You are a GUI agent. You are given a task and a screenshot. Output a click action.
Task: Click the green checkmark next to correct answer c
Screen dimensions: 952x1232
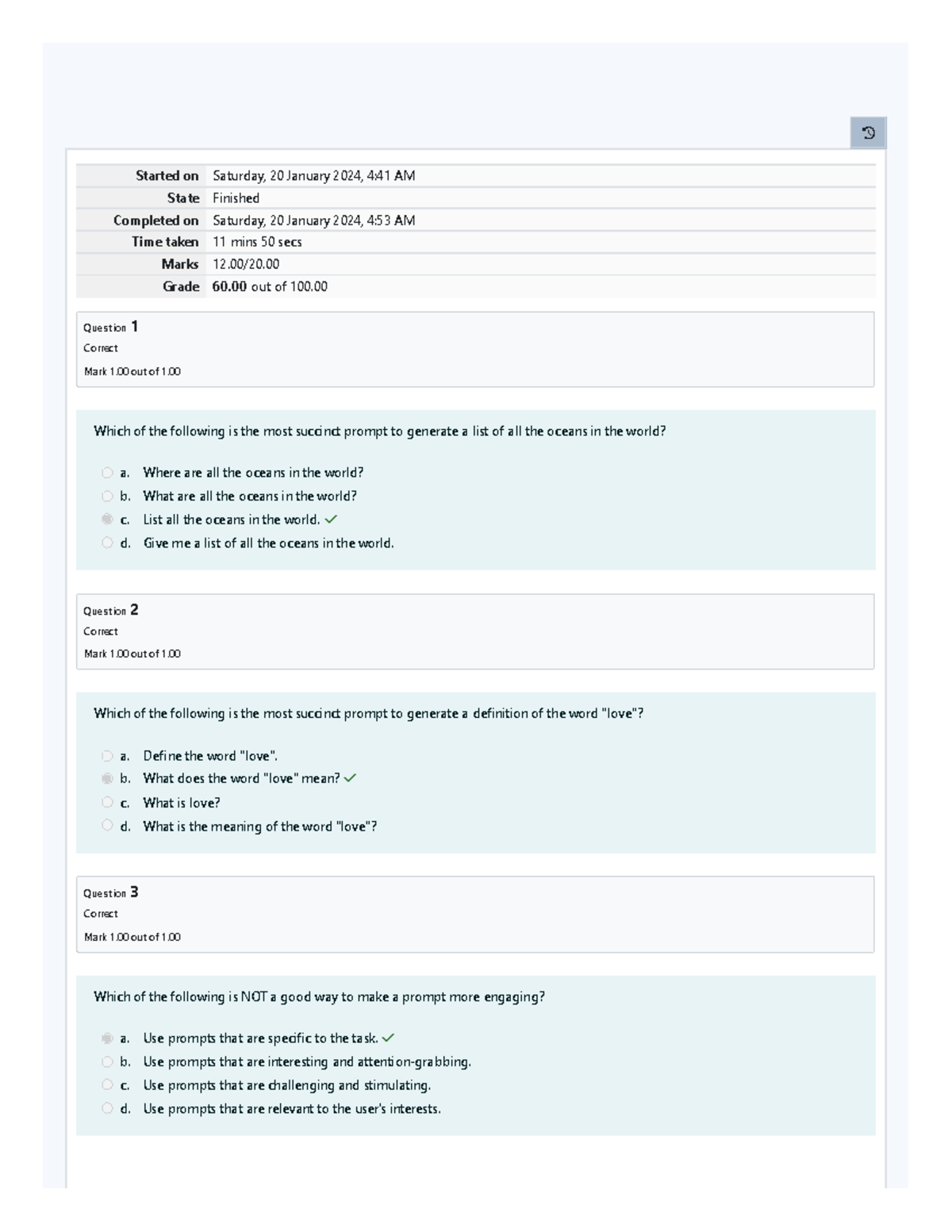click(x=332, y=520)
